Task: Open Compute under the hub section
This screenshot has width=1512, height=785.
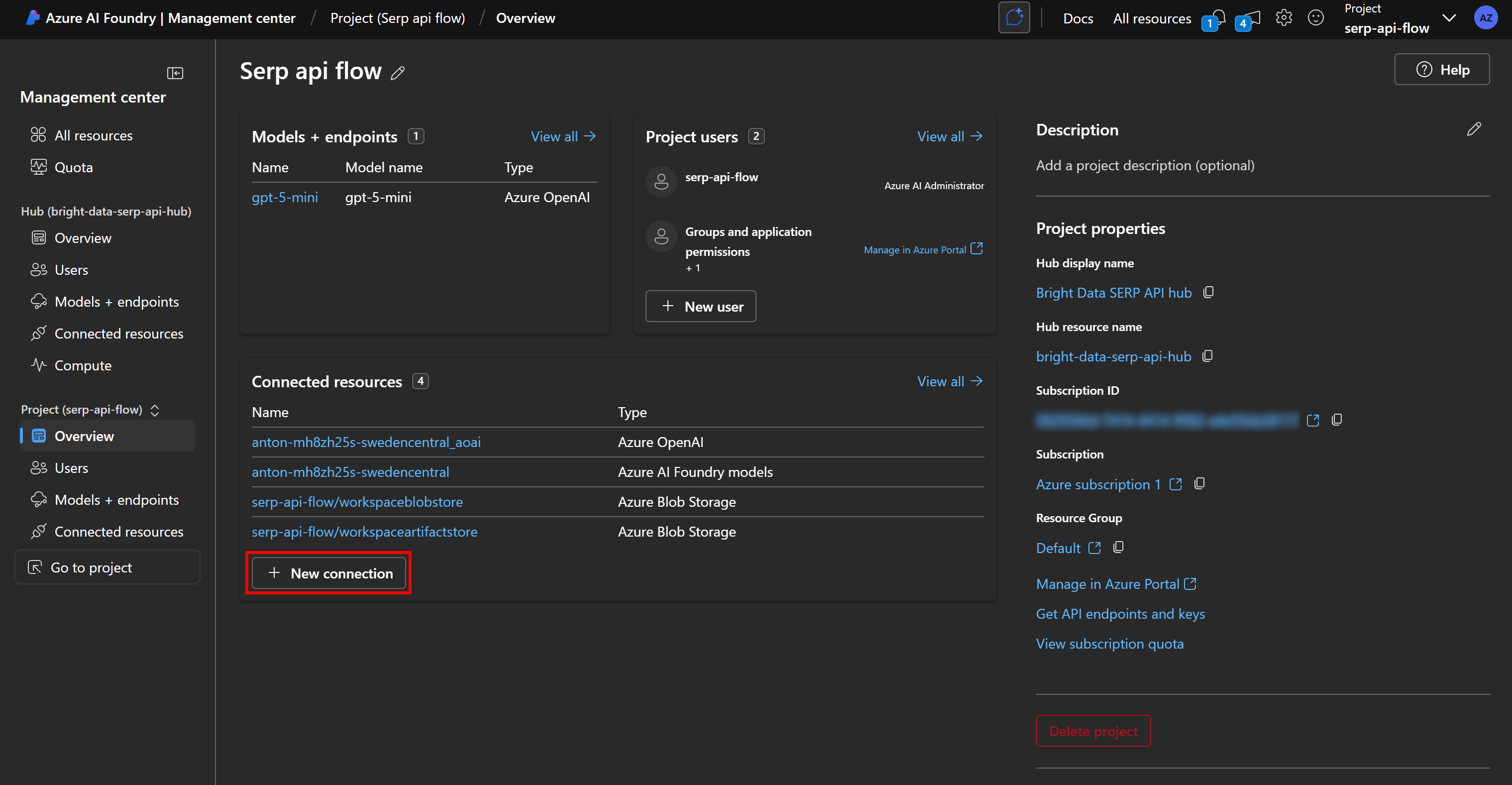Action: point(83,365)
